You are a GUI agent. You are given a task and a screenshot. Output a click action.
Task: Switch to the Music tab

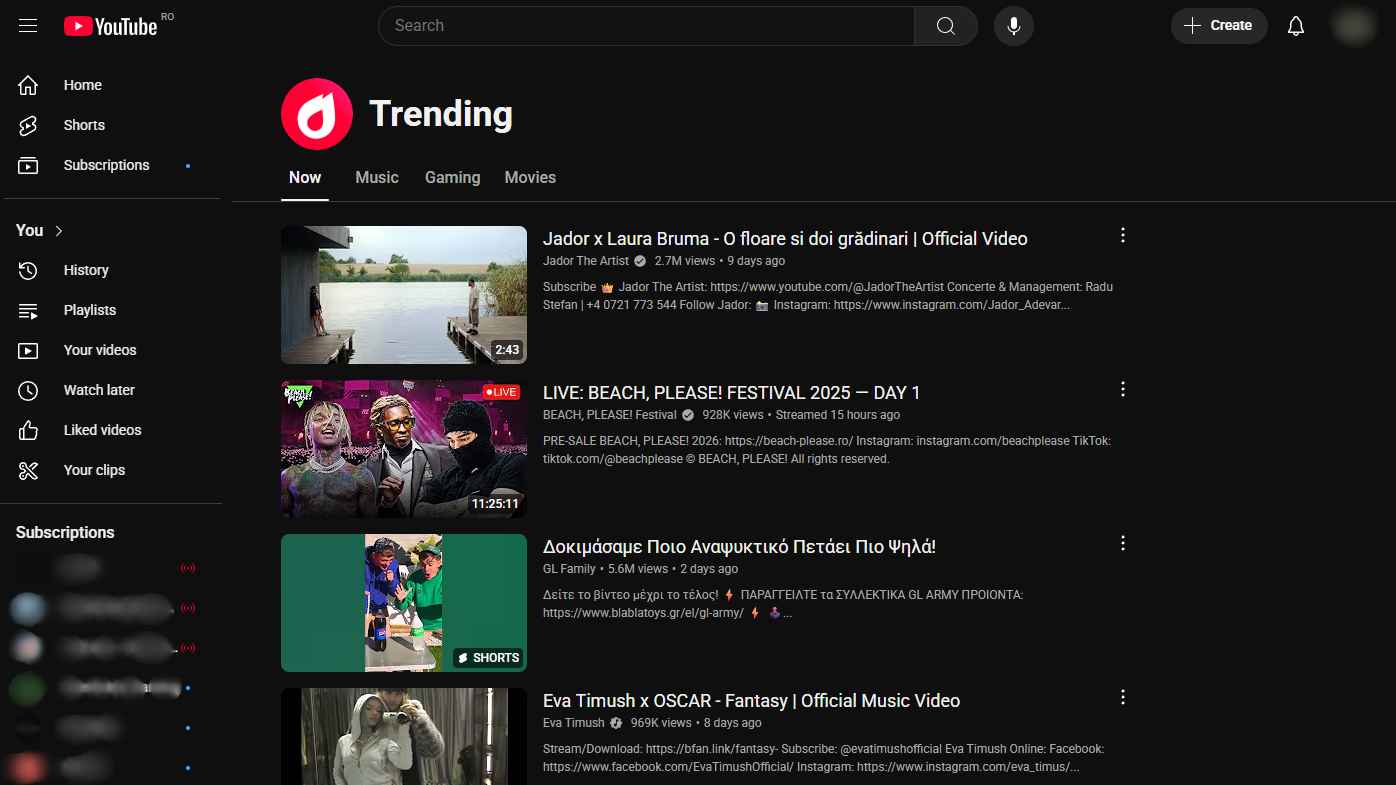[376, 178]
